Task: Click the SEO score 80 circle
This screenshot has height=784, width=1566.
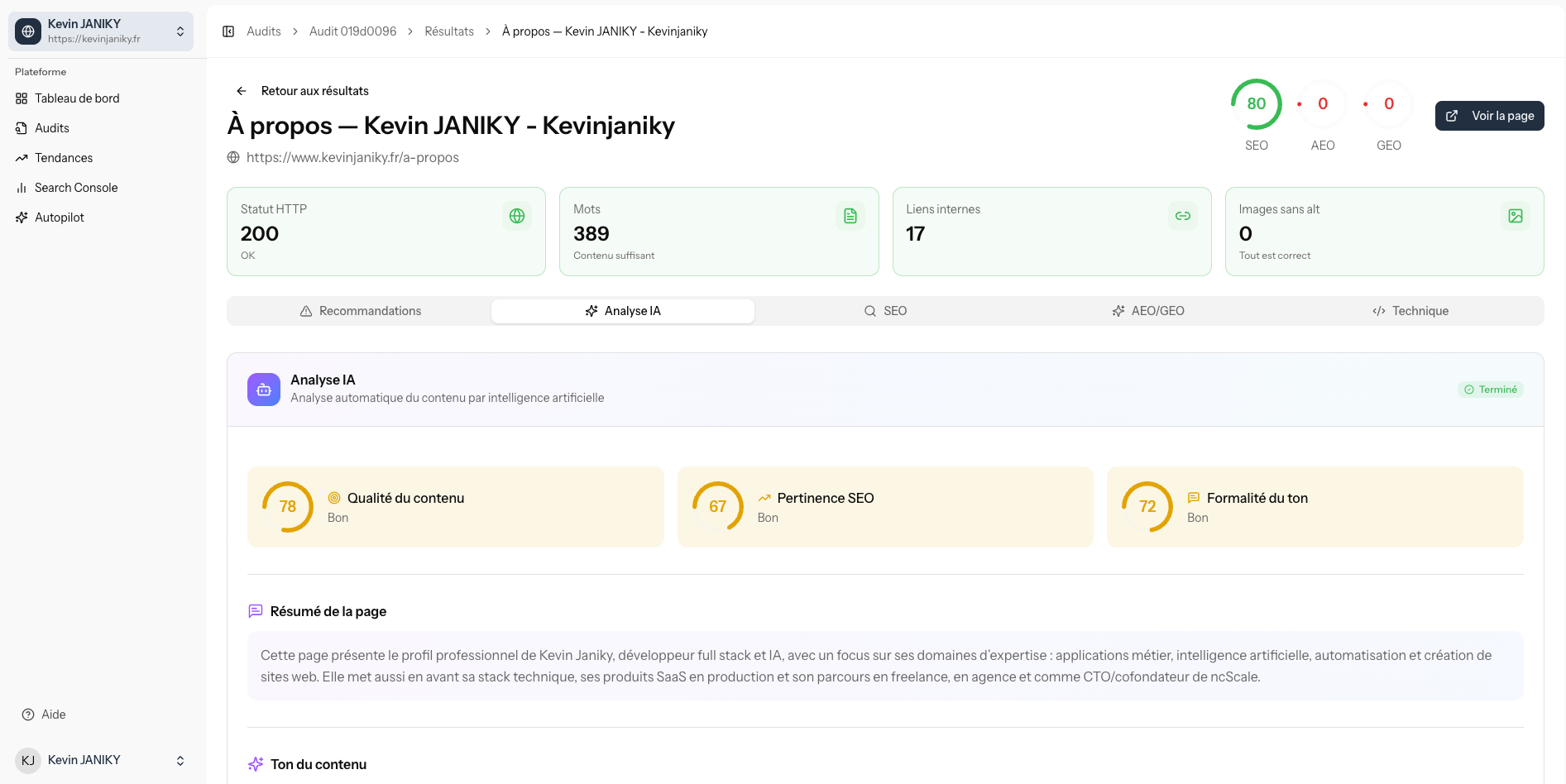Action: tap(1256, 103)
